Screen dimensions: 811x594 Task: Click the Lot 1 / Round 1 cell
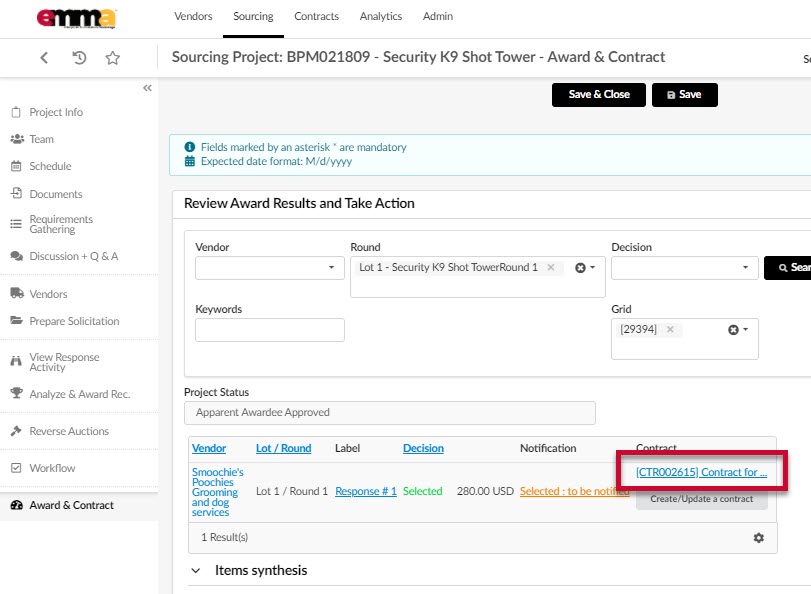pyautogui.click(x=292, y=491)
